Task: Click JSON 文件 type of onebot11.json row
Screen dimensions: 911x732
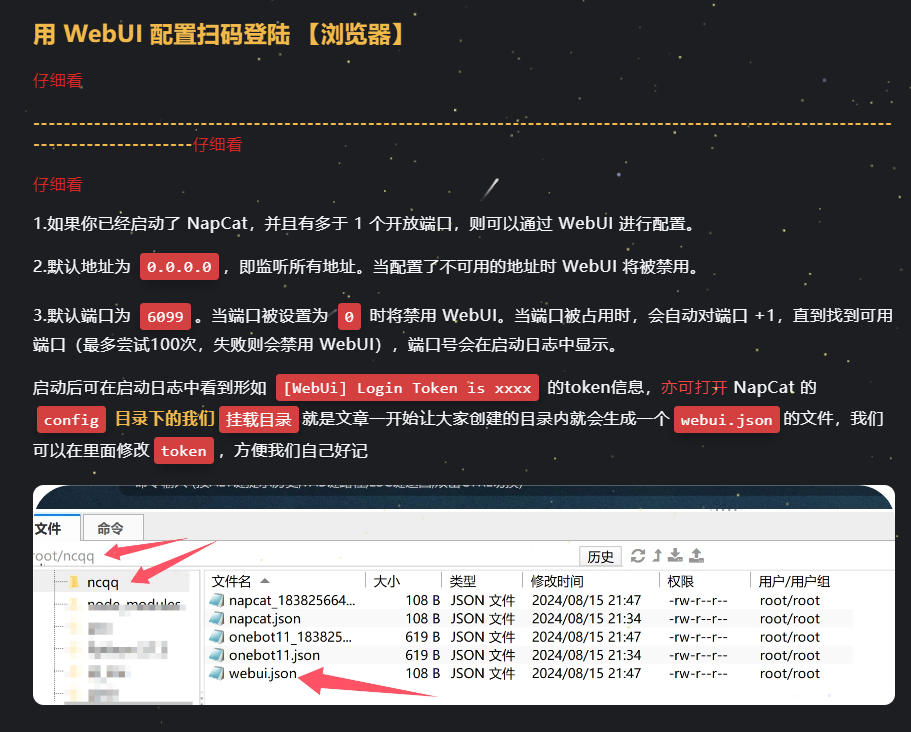Action: click(x=483, y=655)
